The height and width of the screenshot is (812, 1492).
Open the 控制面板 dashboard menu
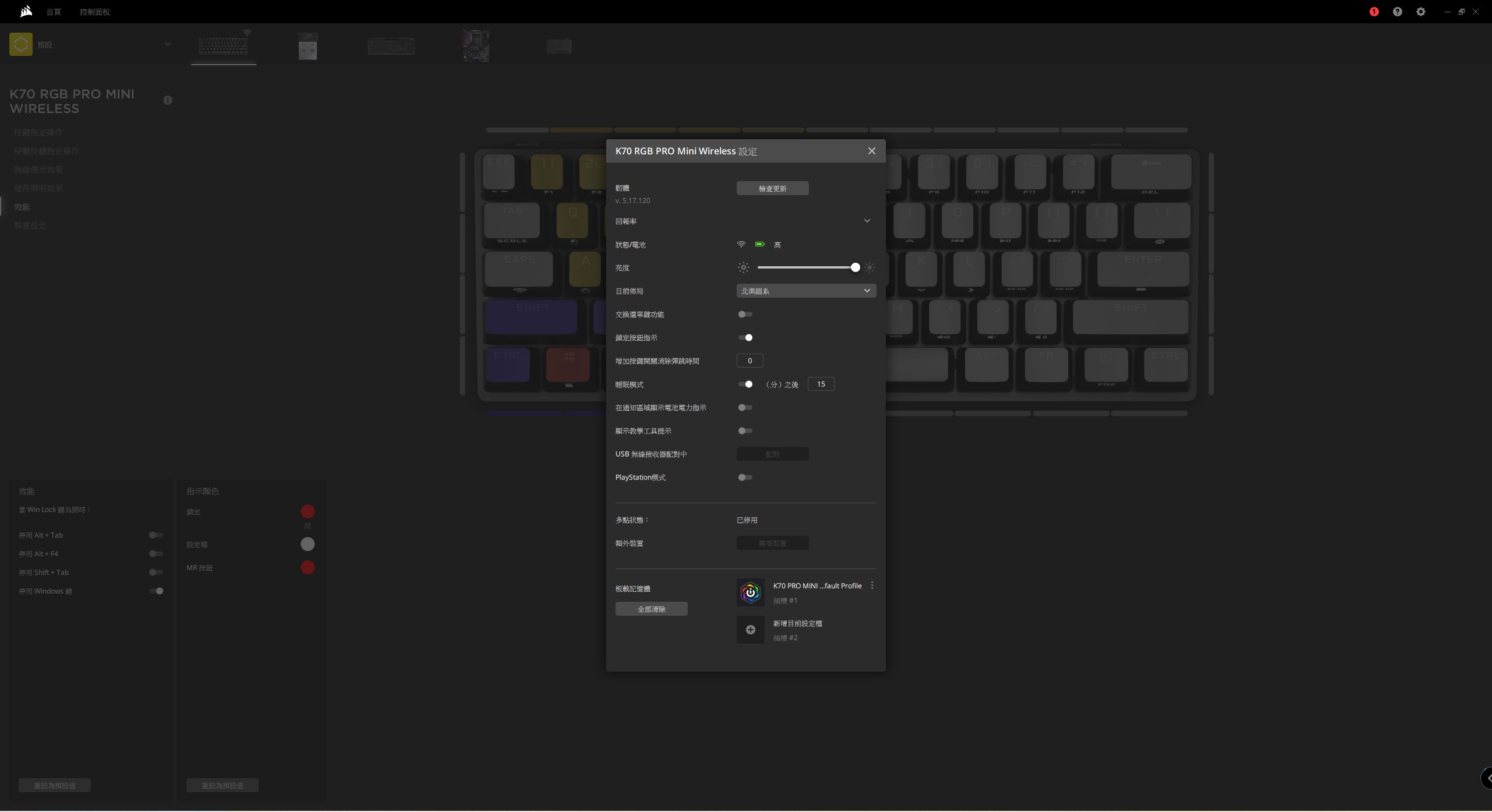[94, 12]
